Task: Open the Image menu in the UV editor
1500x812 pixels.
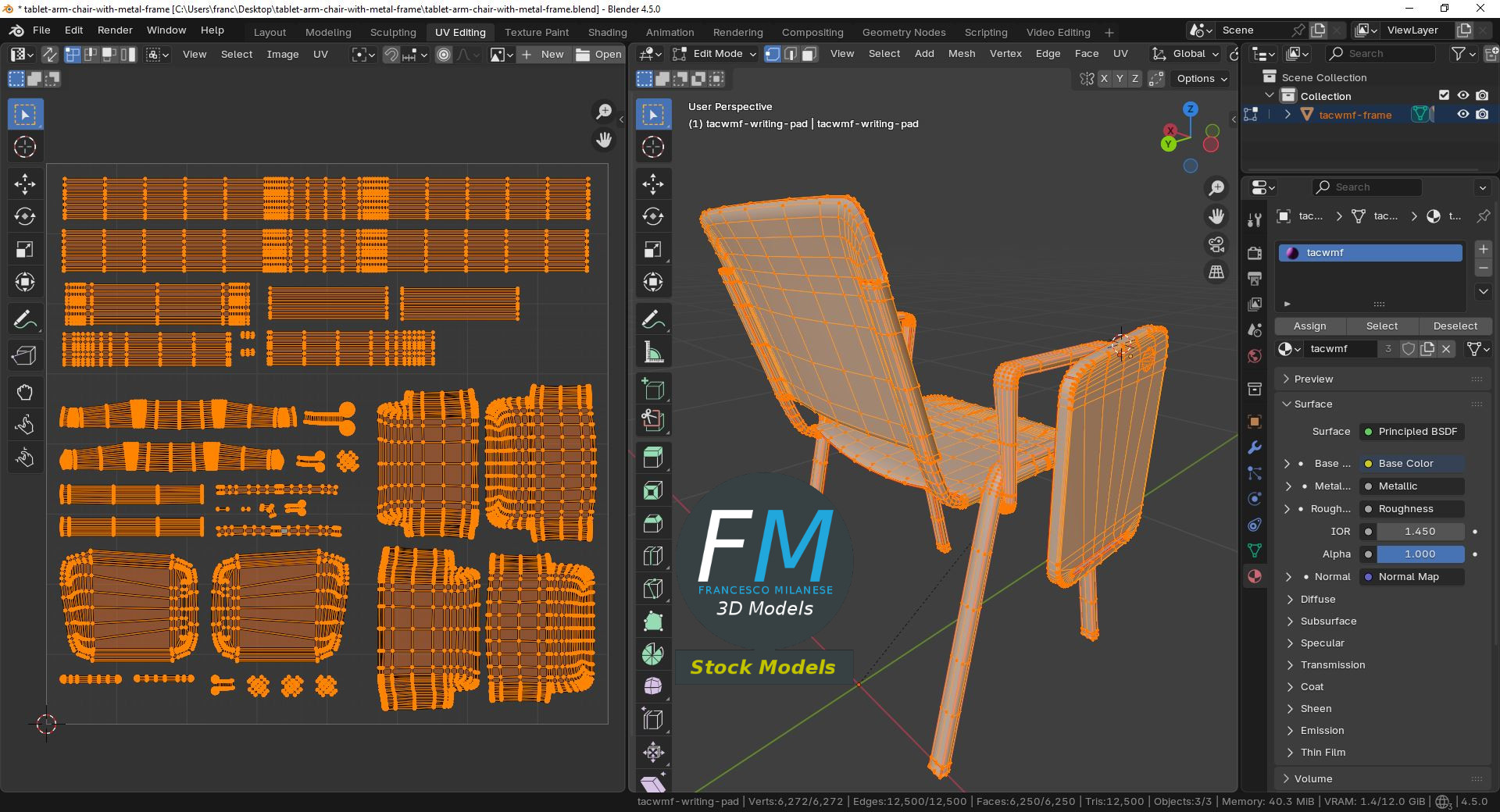Action: [282, 55]
